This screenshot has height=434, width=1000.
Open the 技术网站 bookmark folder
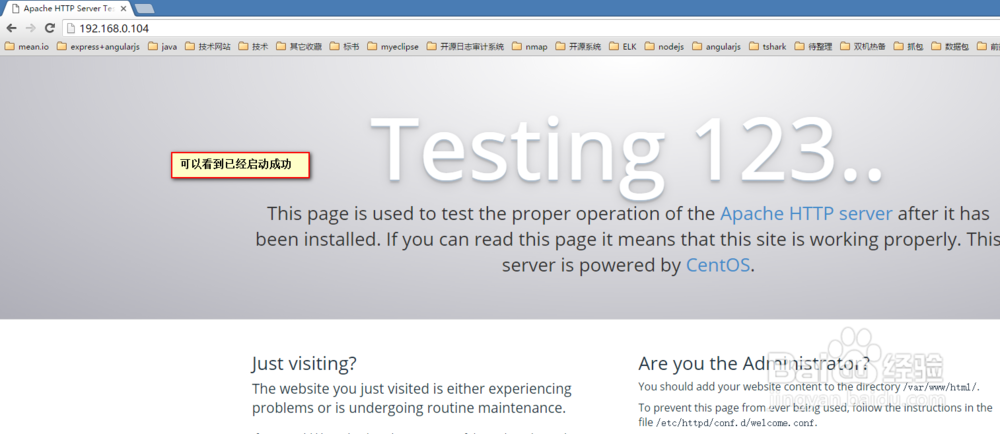[x=208, y=47]
